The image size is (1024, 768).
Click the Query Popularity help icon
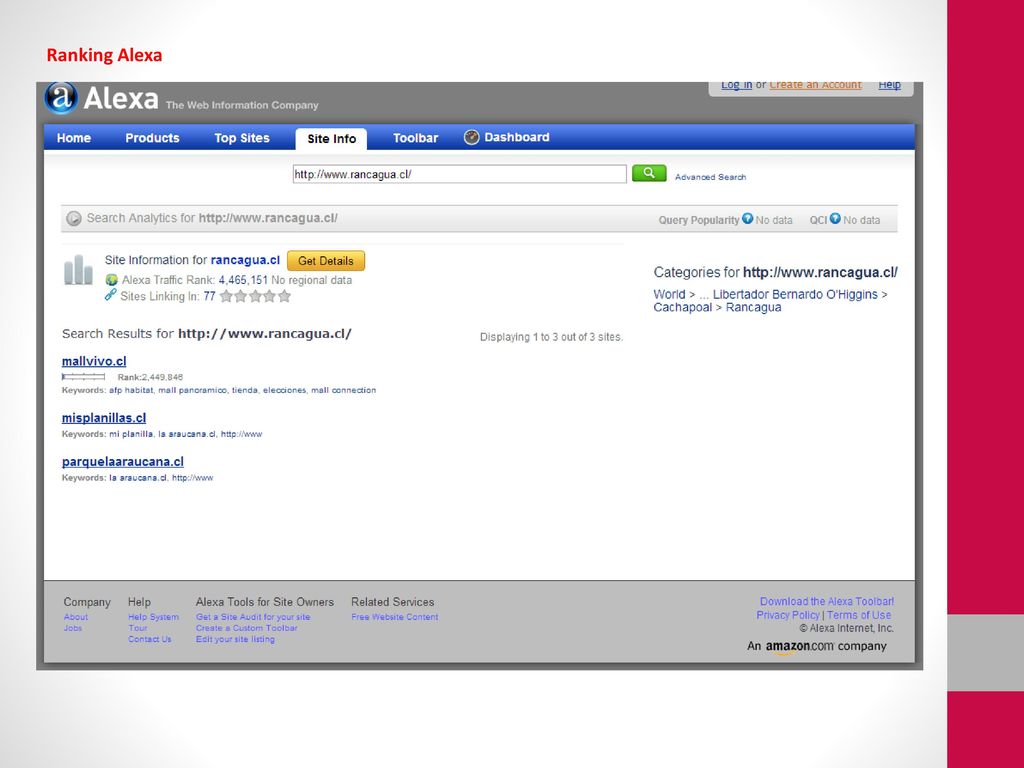point(748,219)
